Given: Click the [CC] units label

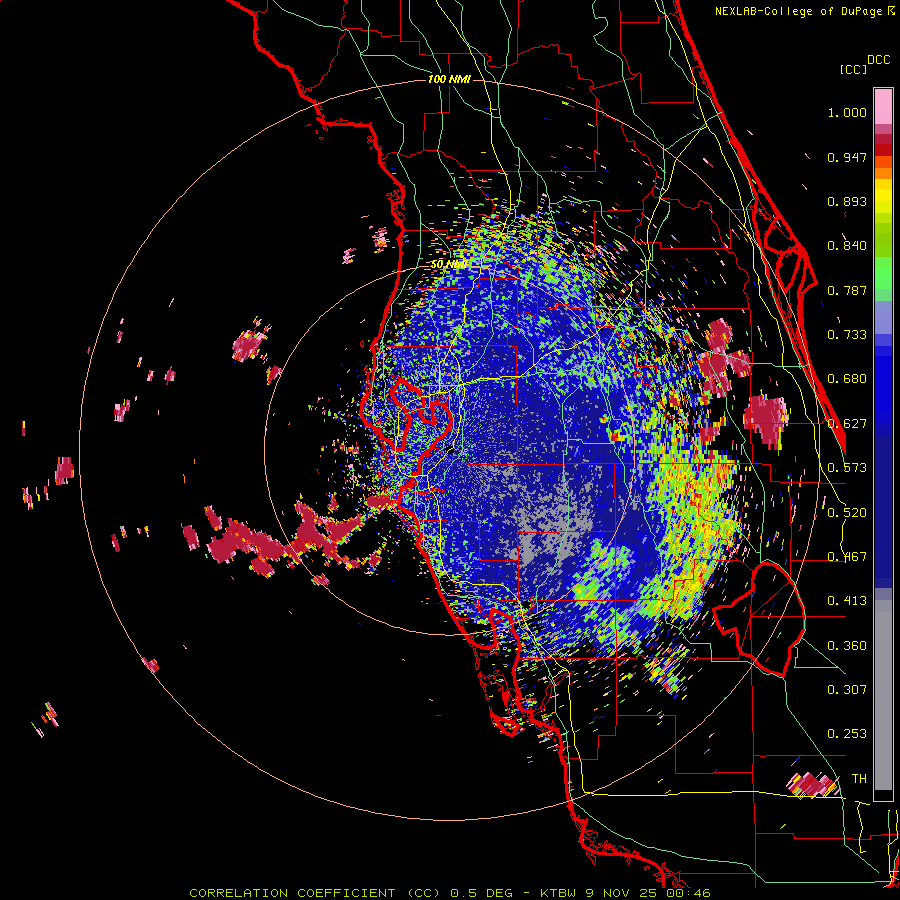Looking at the screenshot, I should [854, 69].
